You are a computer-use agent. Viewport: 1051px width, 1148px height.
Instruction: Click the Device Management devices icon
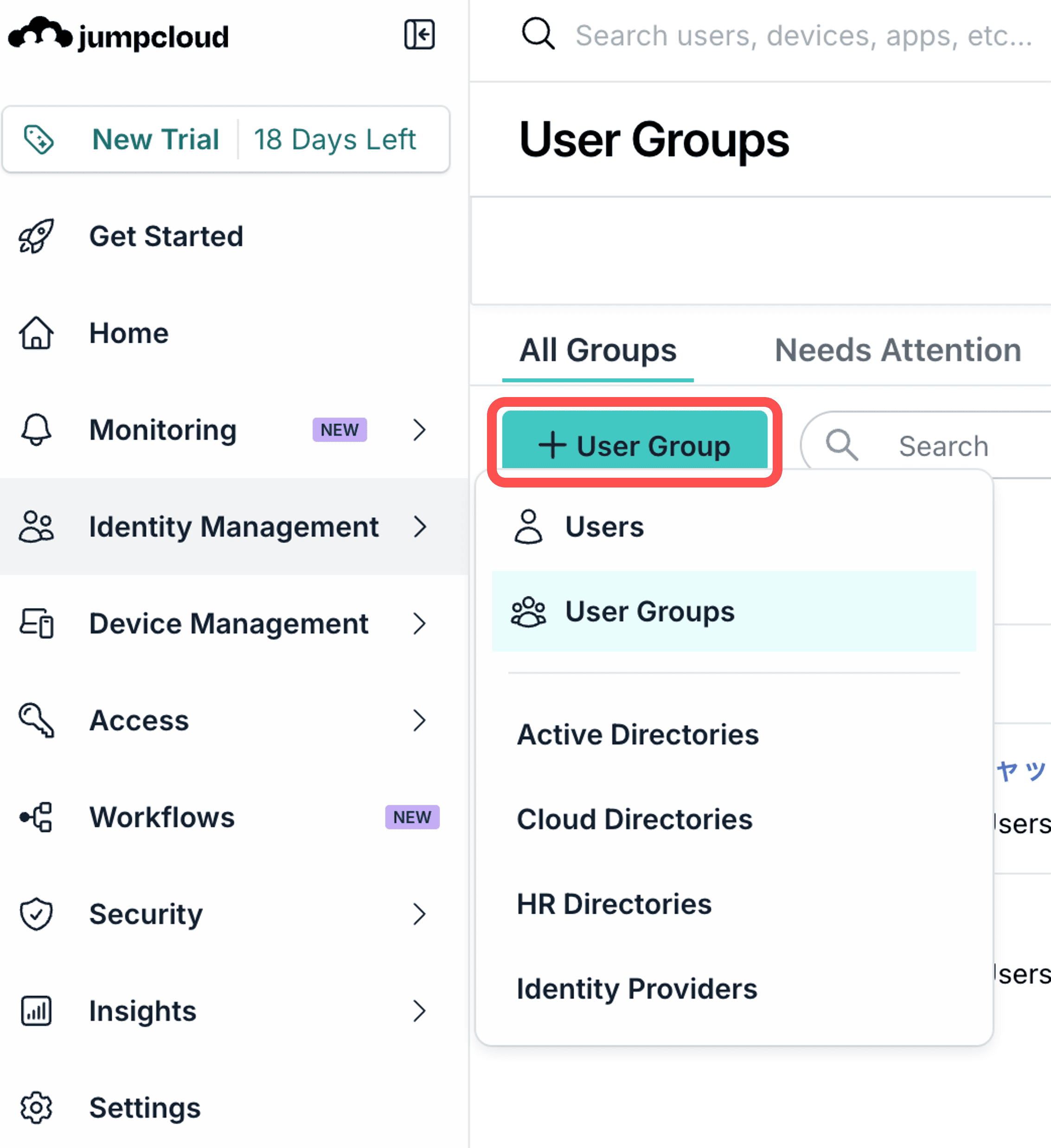tap(37, 623)
